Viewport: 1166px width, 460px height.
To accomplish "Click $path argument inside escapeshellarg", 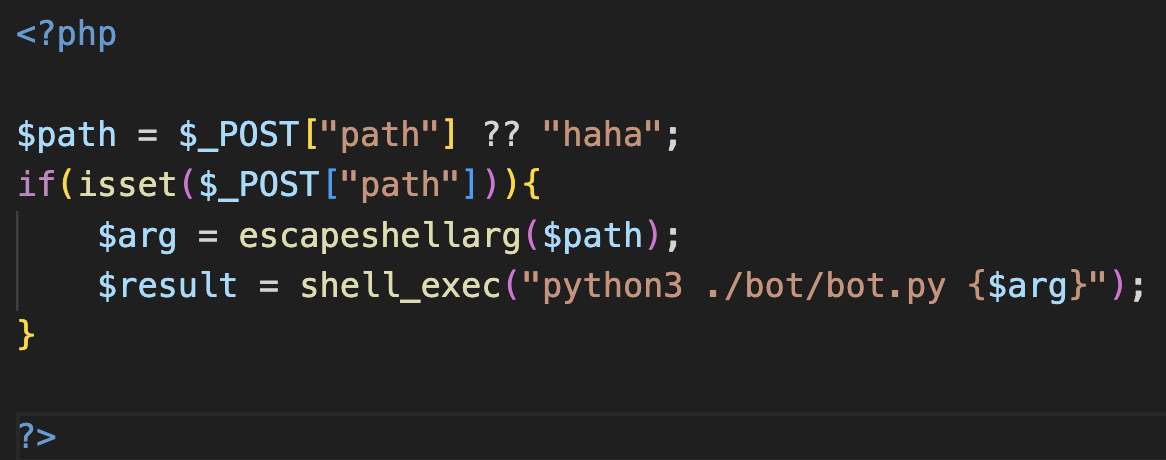I will (x=592, y=236).
